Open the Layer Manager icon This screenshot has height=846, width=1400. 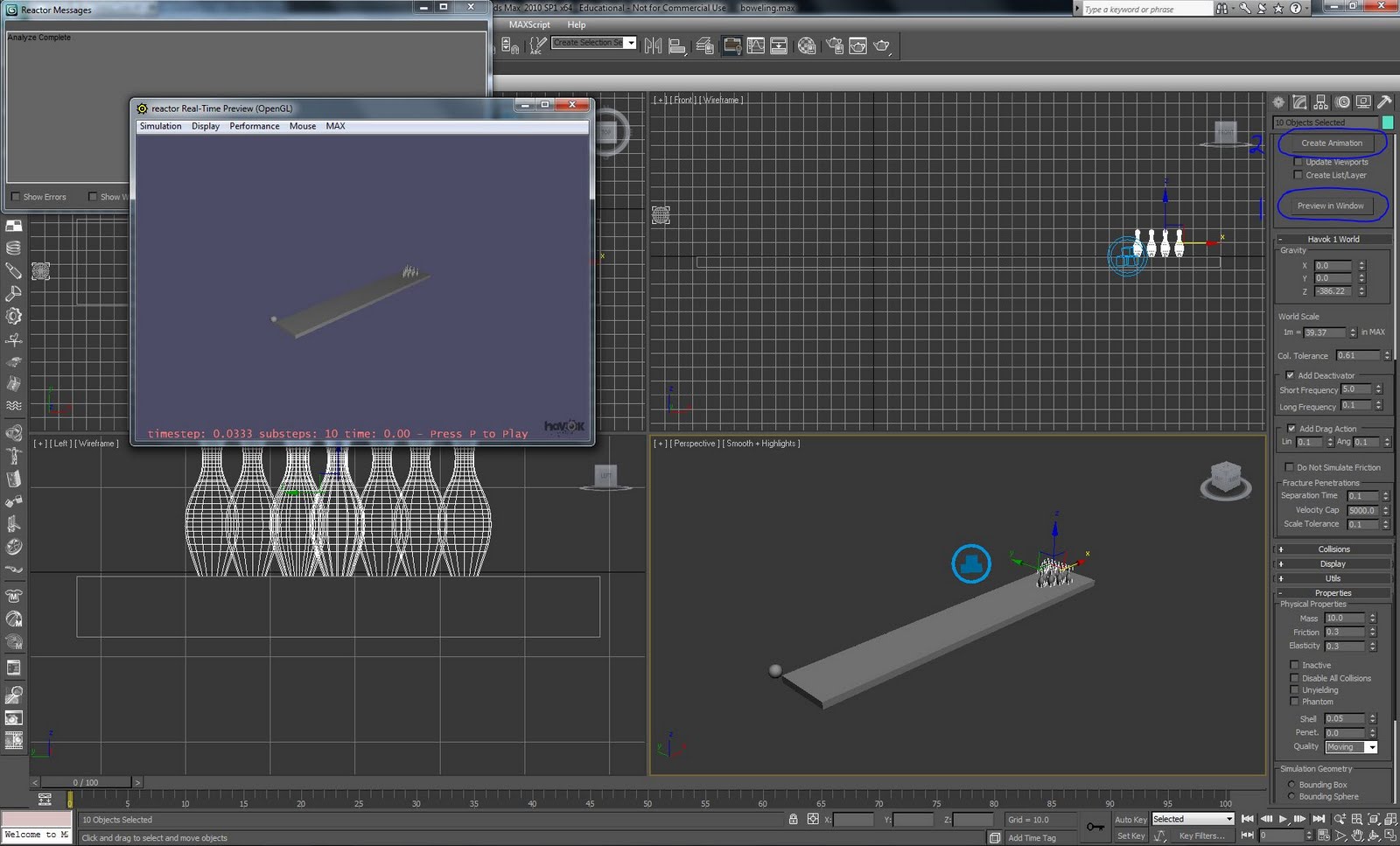coord(704,45)
